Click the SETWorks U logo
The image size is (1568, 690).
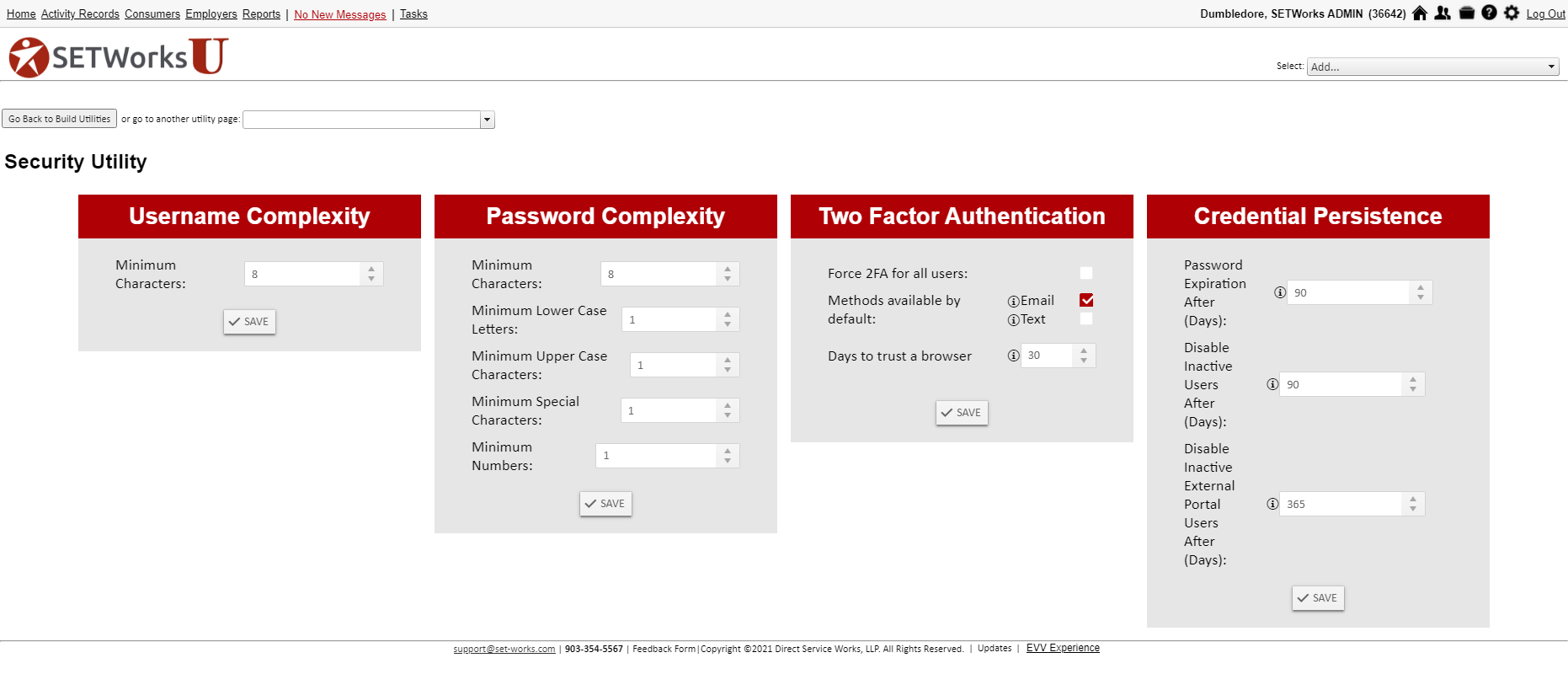pyautogui.click(x=119, y=56)
